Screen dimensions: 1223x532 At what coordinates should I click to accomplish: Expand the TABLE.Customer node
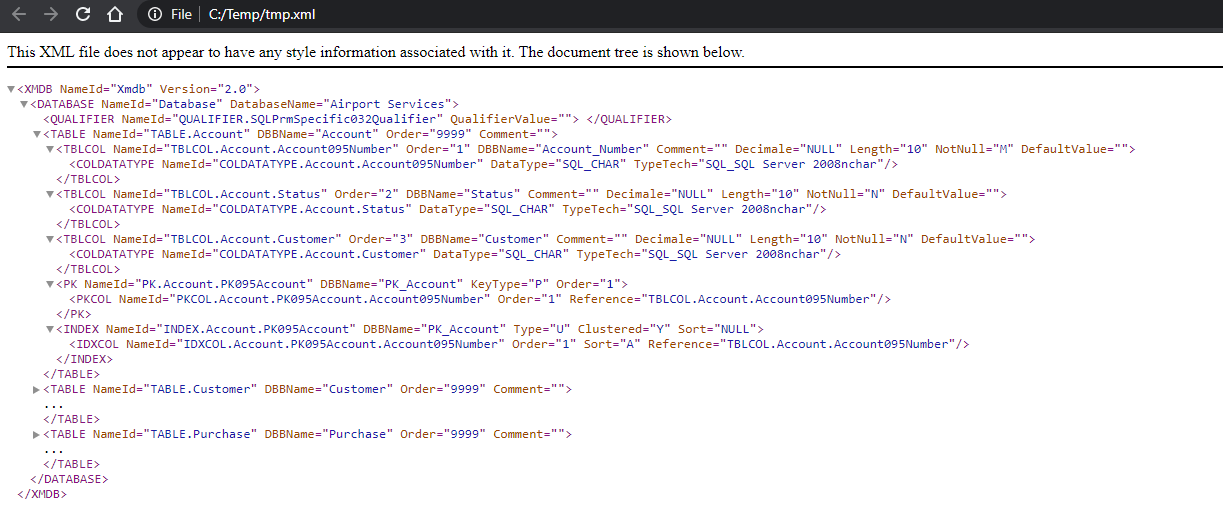(x=38, y=389)
